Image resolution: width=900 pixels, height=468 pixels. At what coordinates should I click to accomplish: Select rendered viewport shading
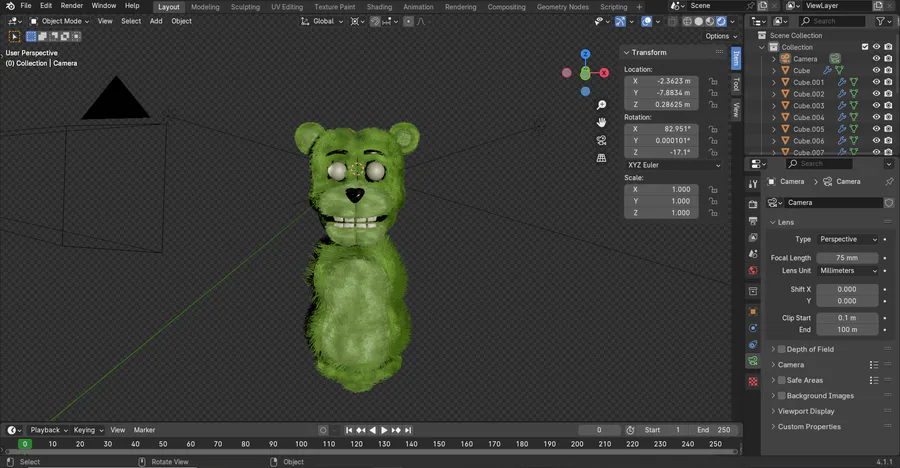click(x=721, y=21)
